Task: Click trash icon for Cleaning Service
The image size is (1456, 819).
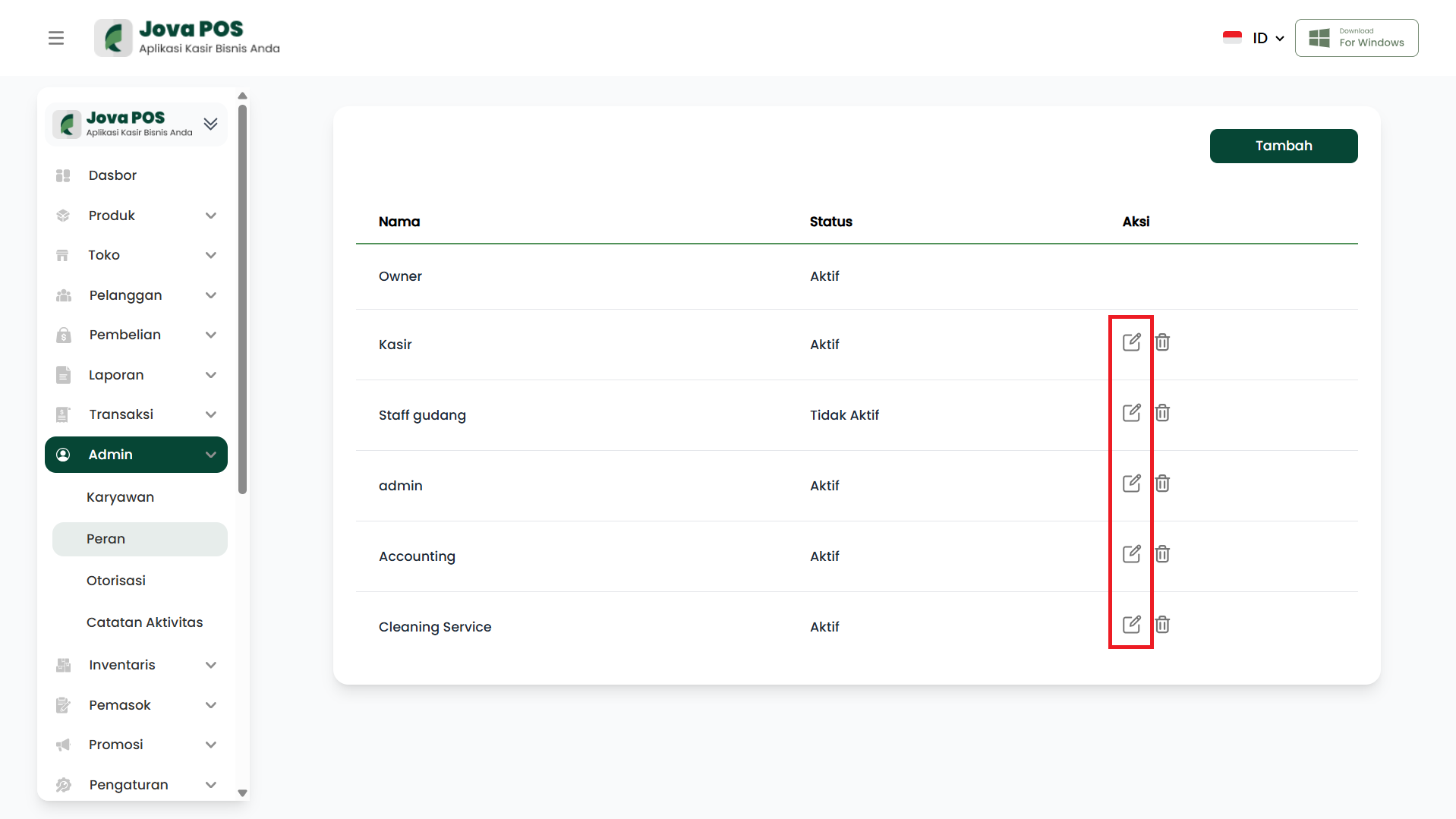Action: pyautogui.click(x=1162, y=625)
